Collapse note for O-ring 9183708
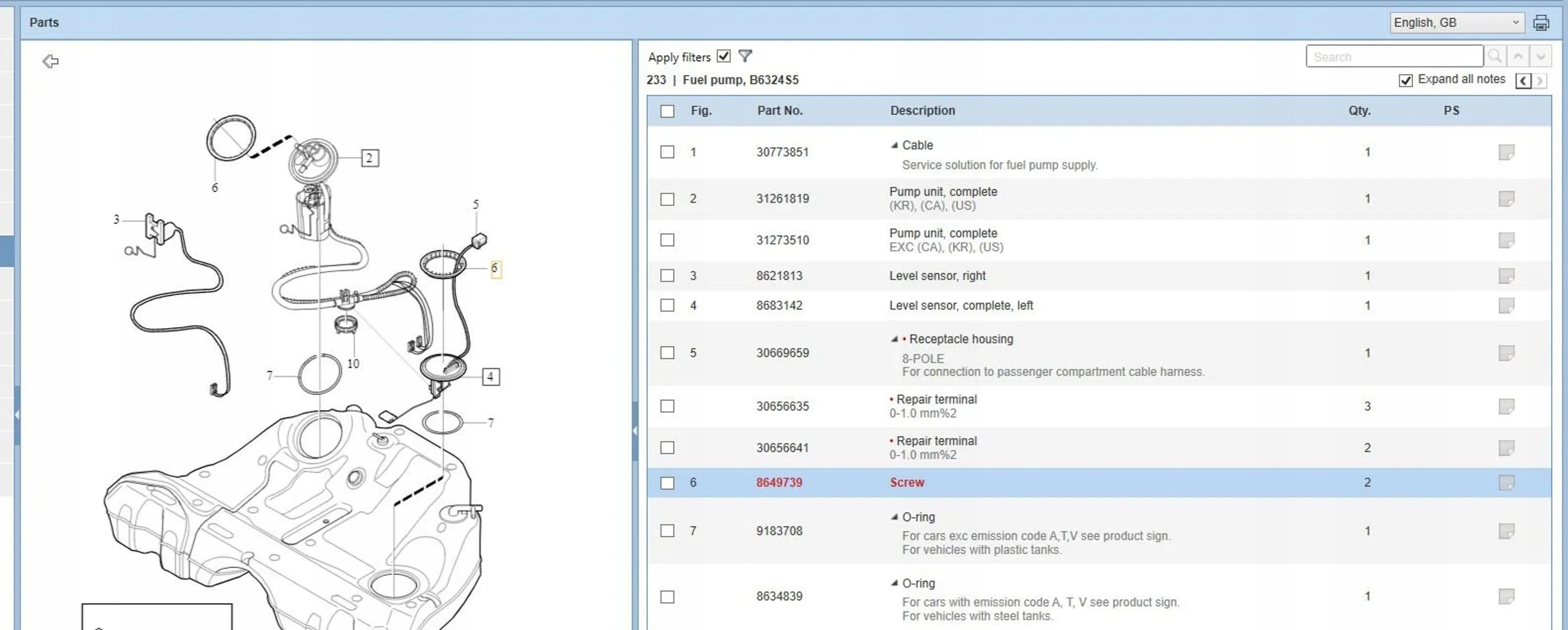Viewport: 1568px width, 630px height. pos(894,518)
